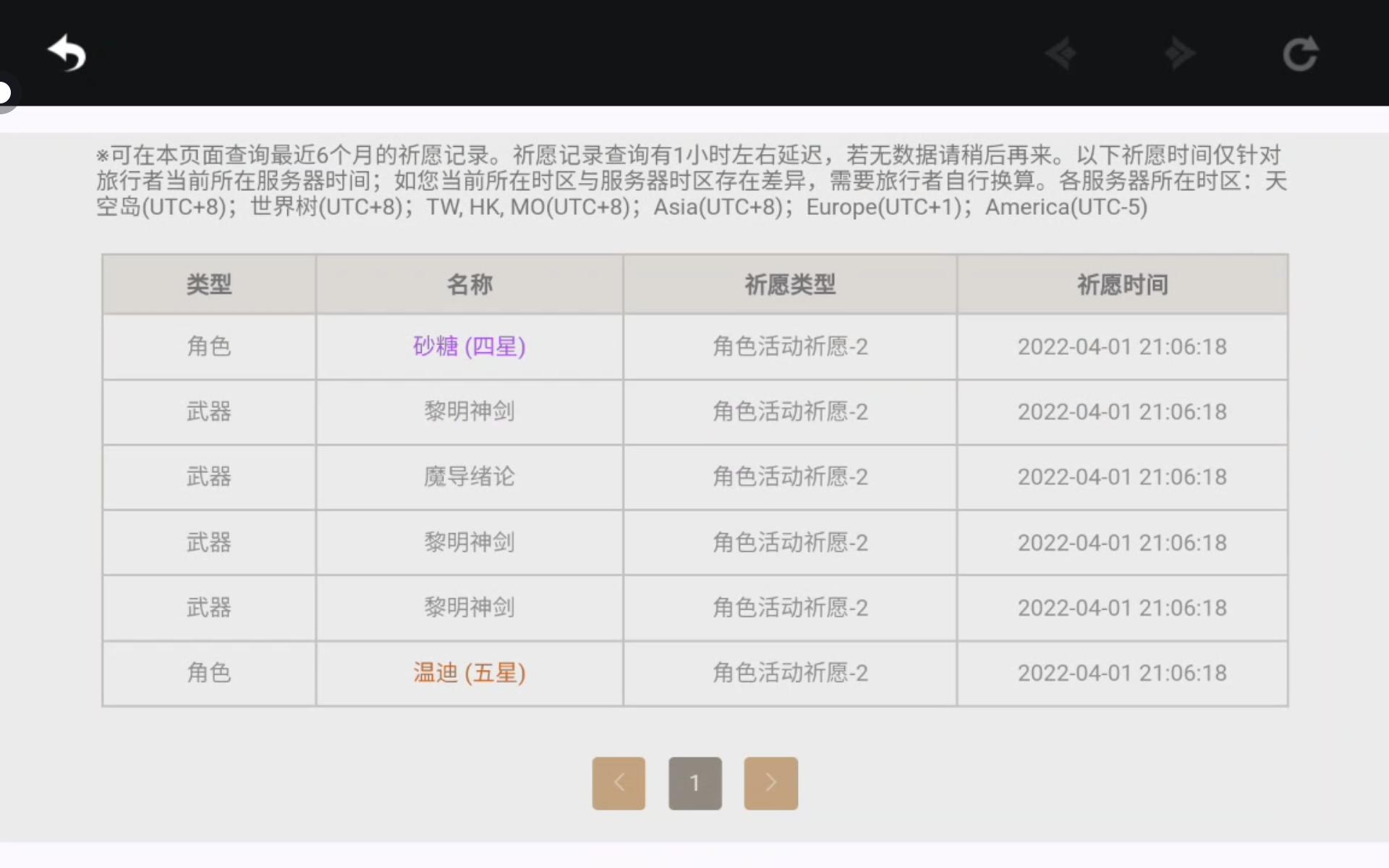Click the browser forward navigation icon

point(1180,54)
